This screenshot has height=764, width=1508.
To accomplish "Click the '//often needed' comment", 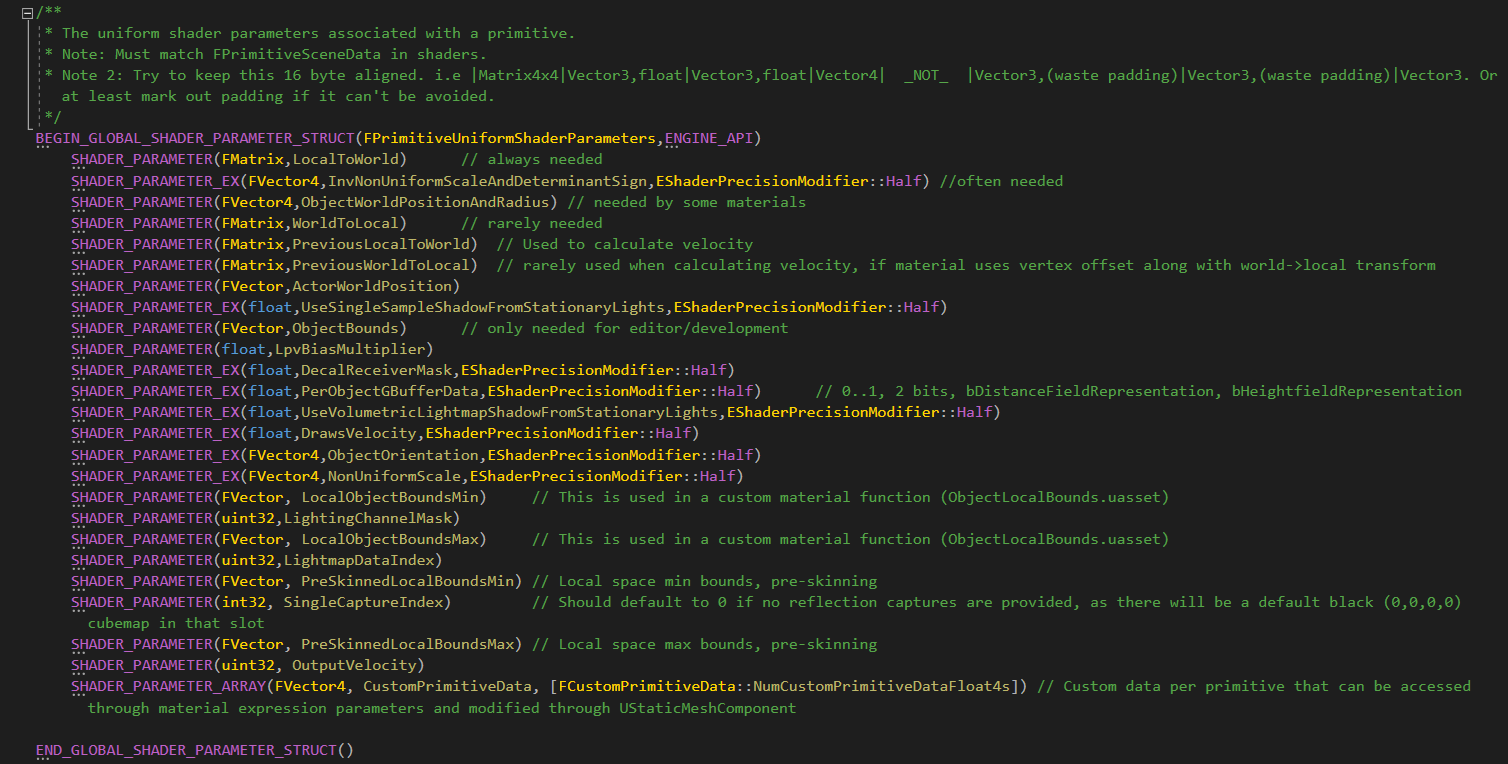I will click(x=1001, y=181).
